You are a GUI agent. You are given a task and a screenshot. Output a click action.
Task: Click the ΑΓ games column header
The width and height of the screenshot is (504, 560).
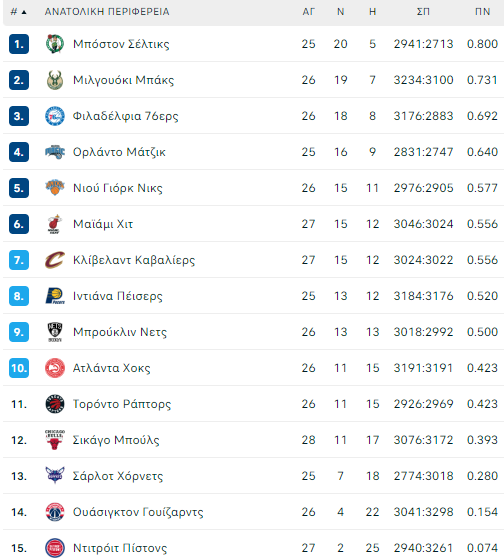[x=308, y=12]
